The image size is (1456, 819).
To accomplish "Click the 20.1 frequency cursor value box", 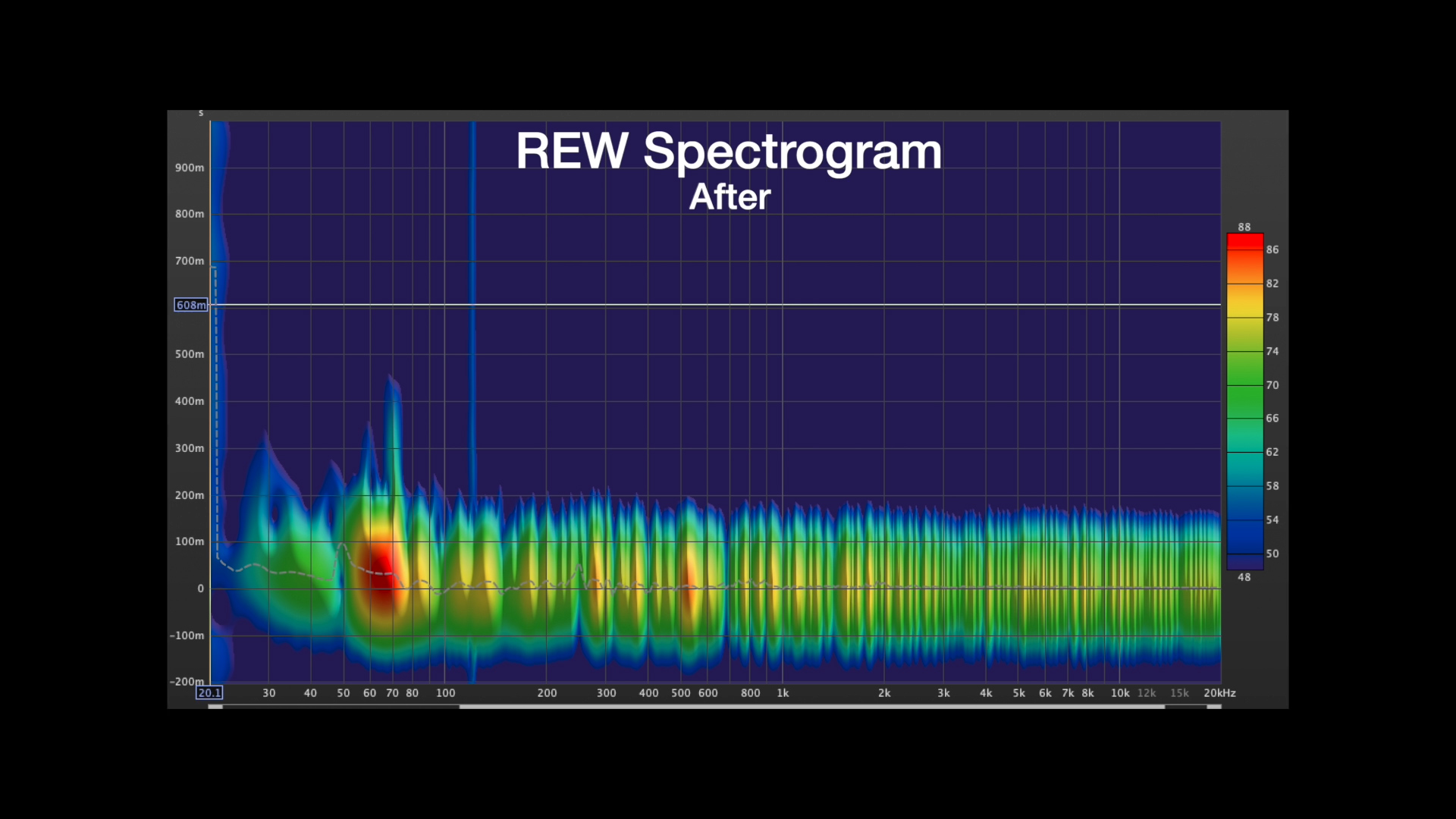I will (x=209, y=692).
